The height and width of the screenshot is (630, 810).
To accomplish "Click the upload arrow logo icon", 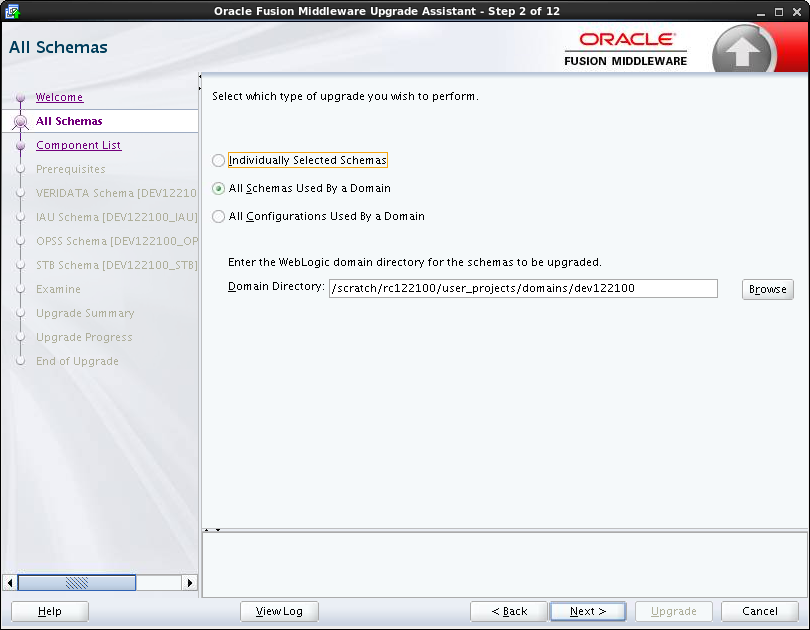I will click(742, 50).
